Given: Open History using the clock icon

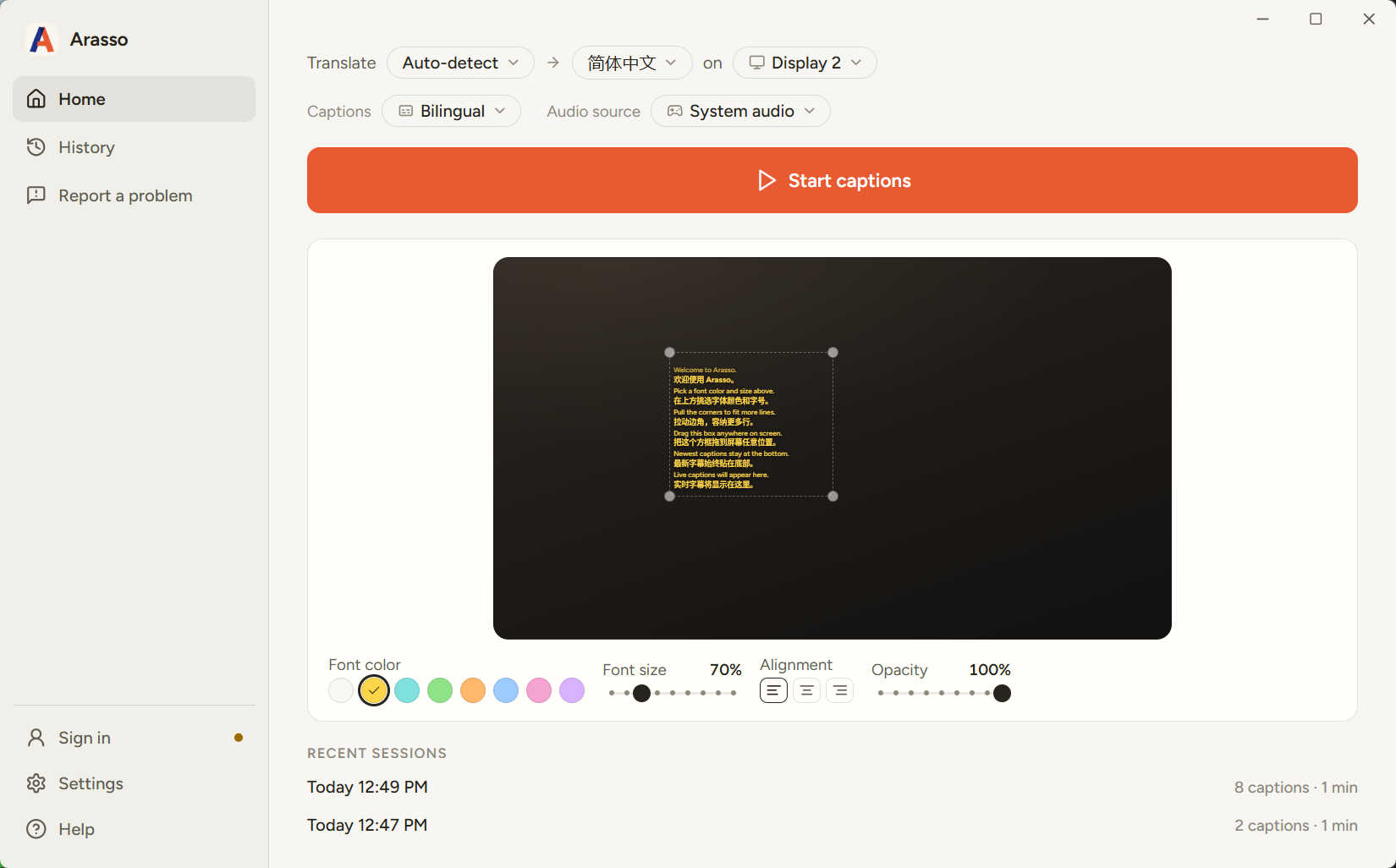Looking at the screenshot, I should point(36,147).
